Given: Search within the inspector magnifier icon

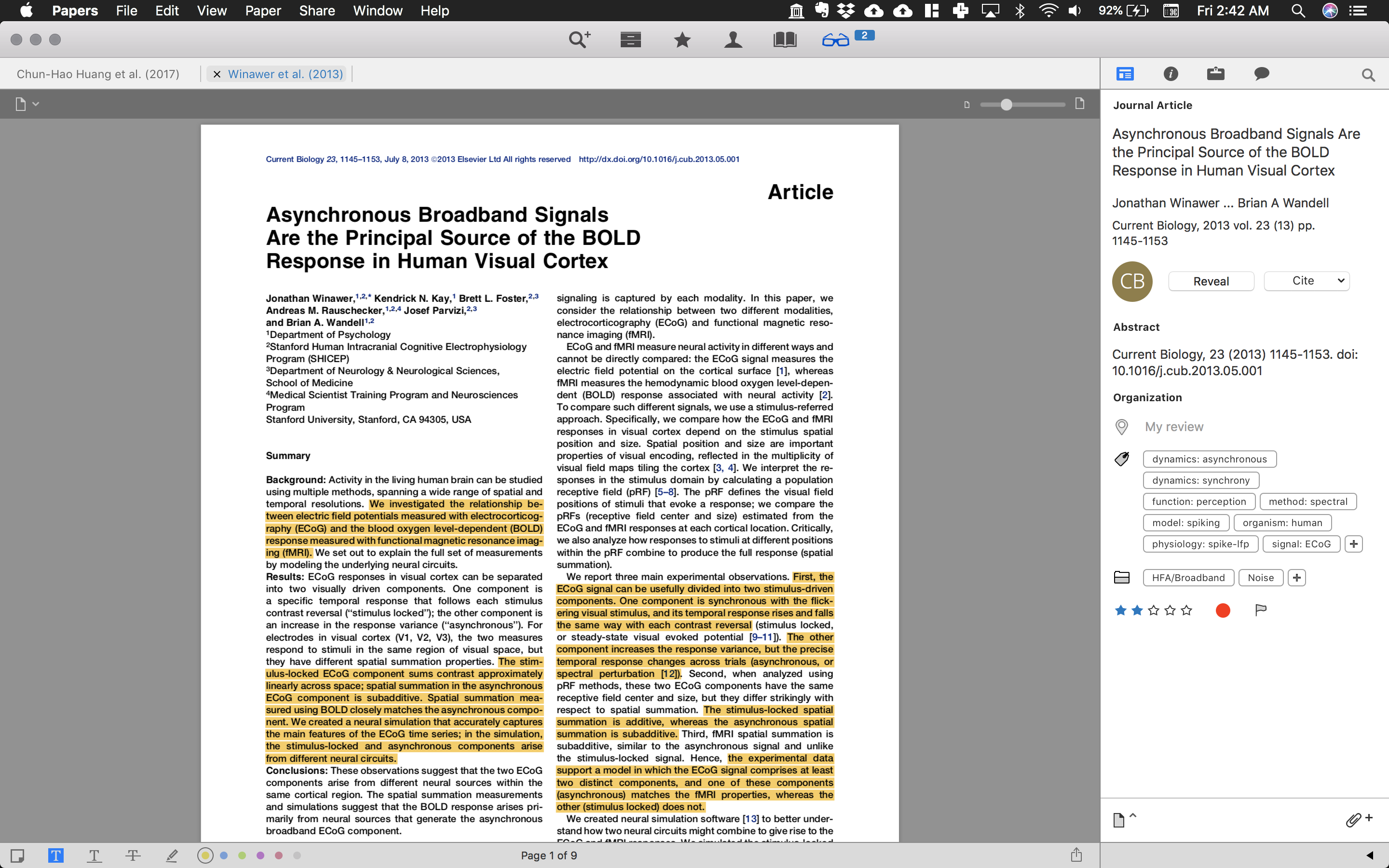Looking at the screenshot, I should point(1368,75).
